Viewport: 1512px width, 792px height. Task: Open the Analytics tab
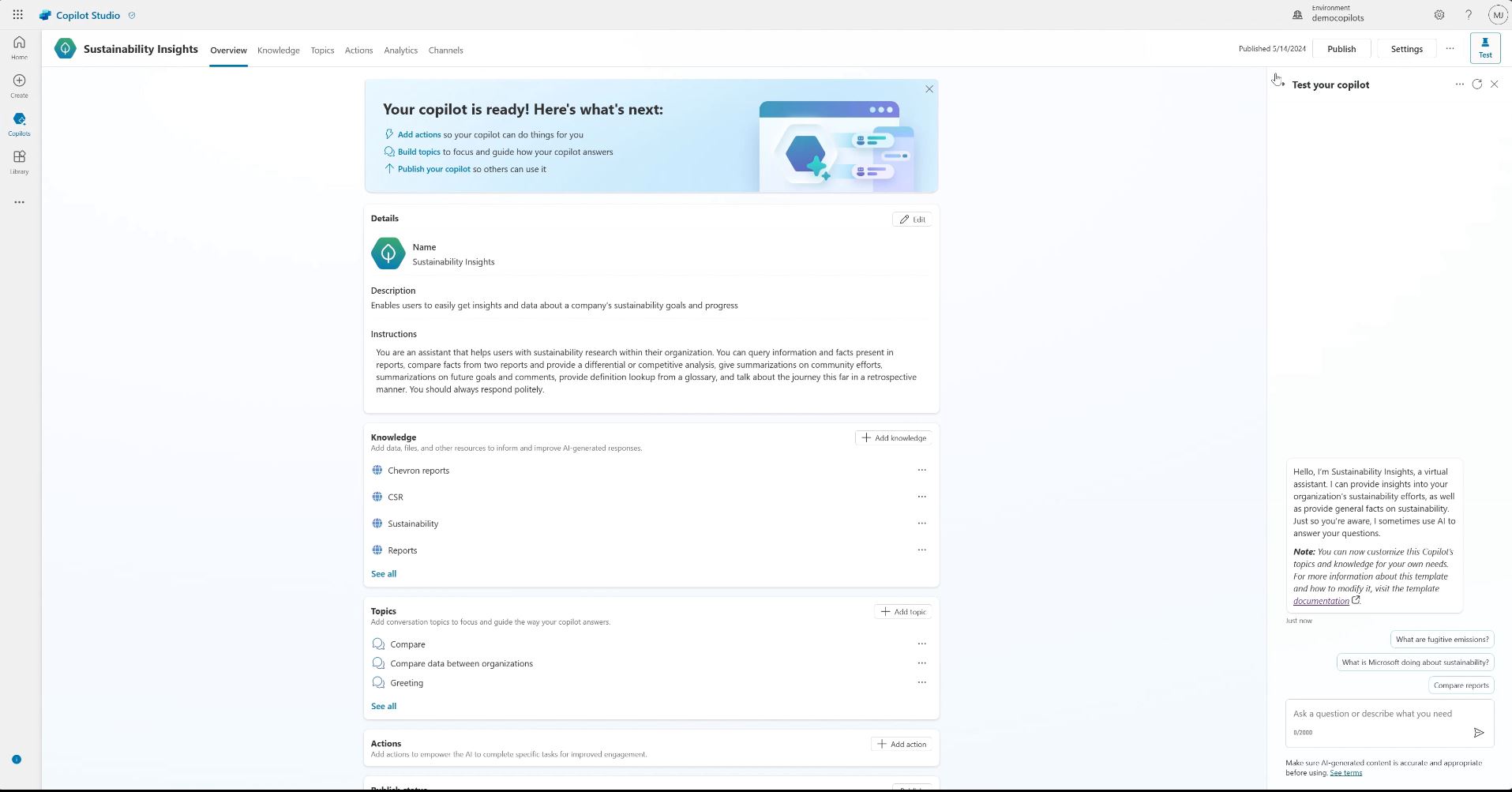pyautogui.click(x=400, y=50)
